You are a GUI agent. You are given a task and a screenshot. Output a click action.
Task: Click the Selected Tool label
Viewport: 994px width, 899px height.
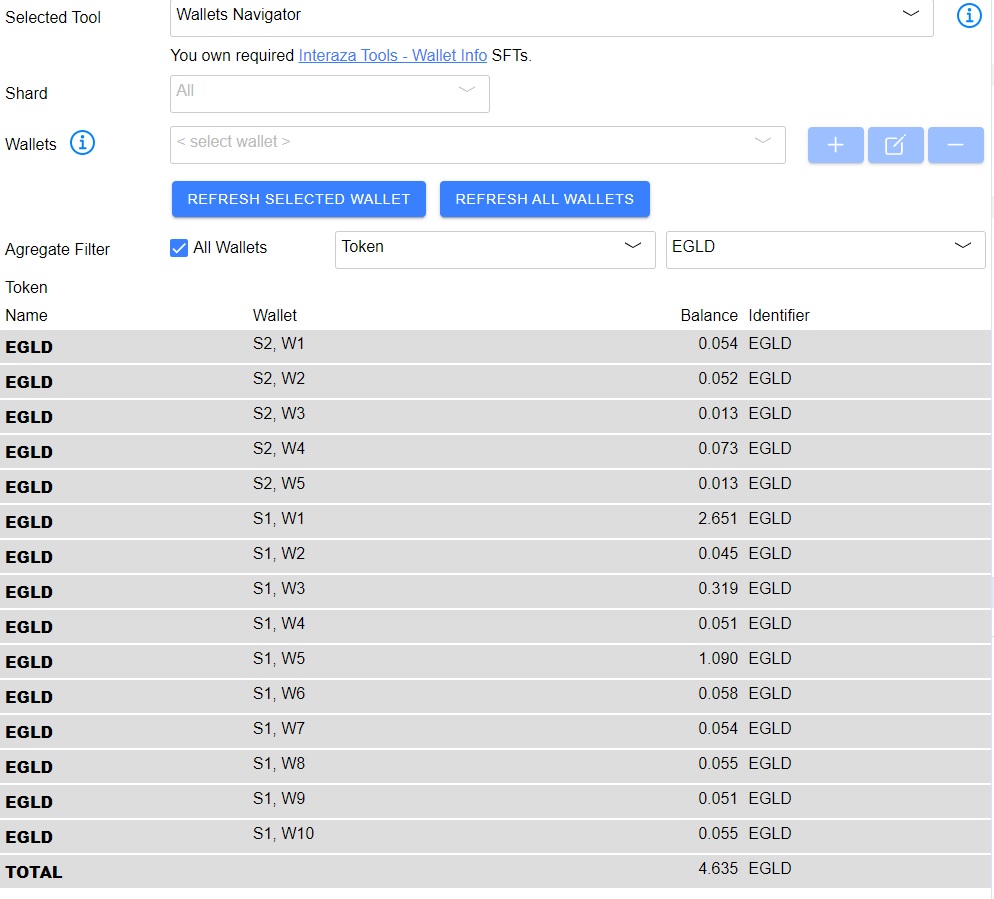click(x=53, y=17)
